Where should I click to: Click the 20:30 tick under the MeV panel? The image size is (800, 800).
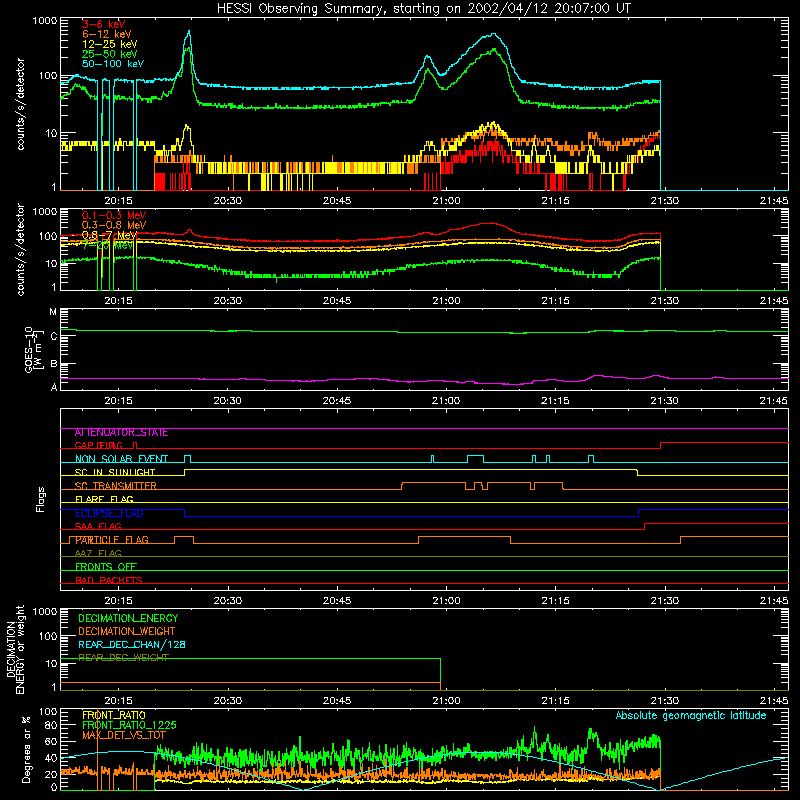coord(228,301)
